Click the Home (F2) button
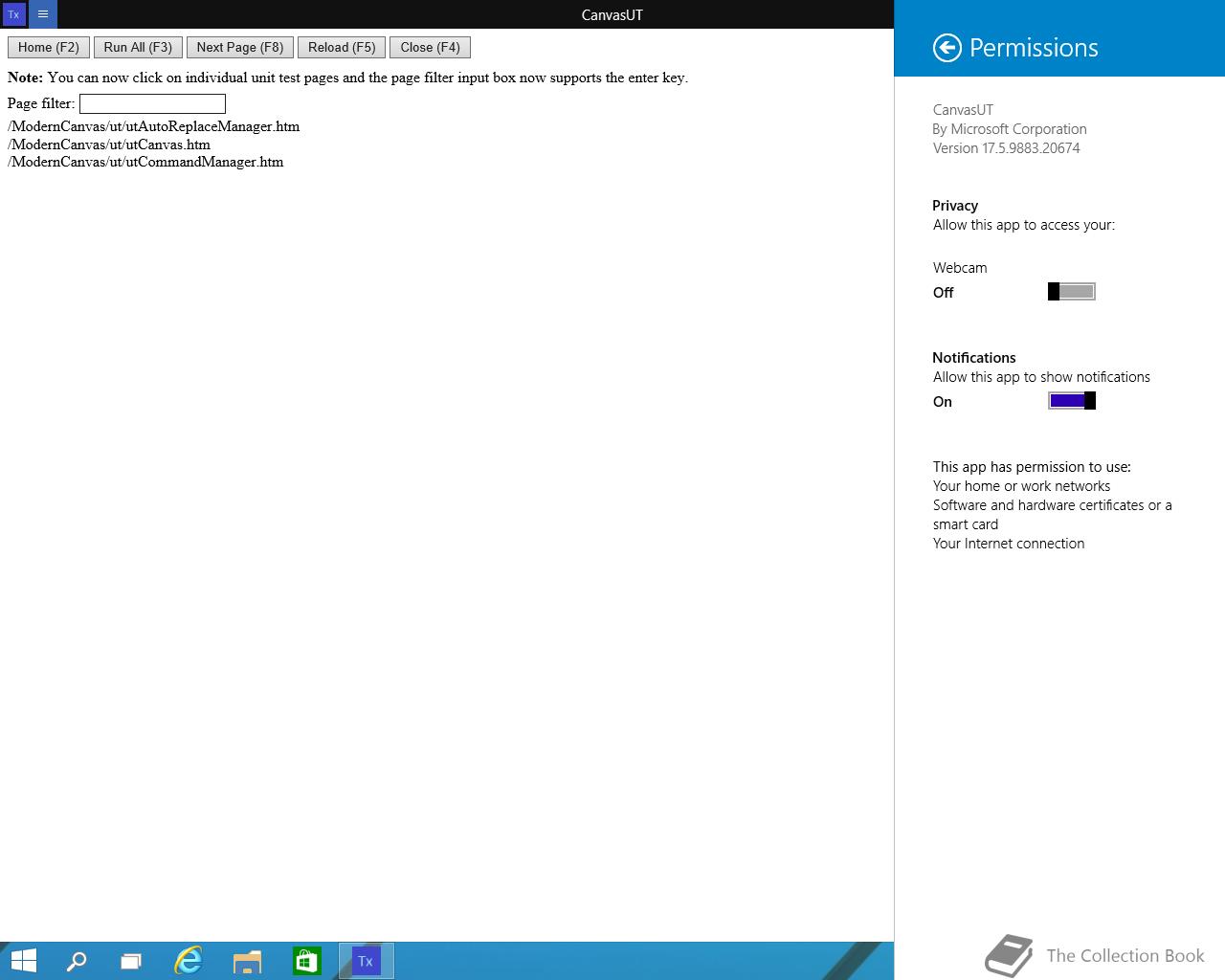 point(49,47)
